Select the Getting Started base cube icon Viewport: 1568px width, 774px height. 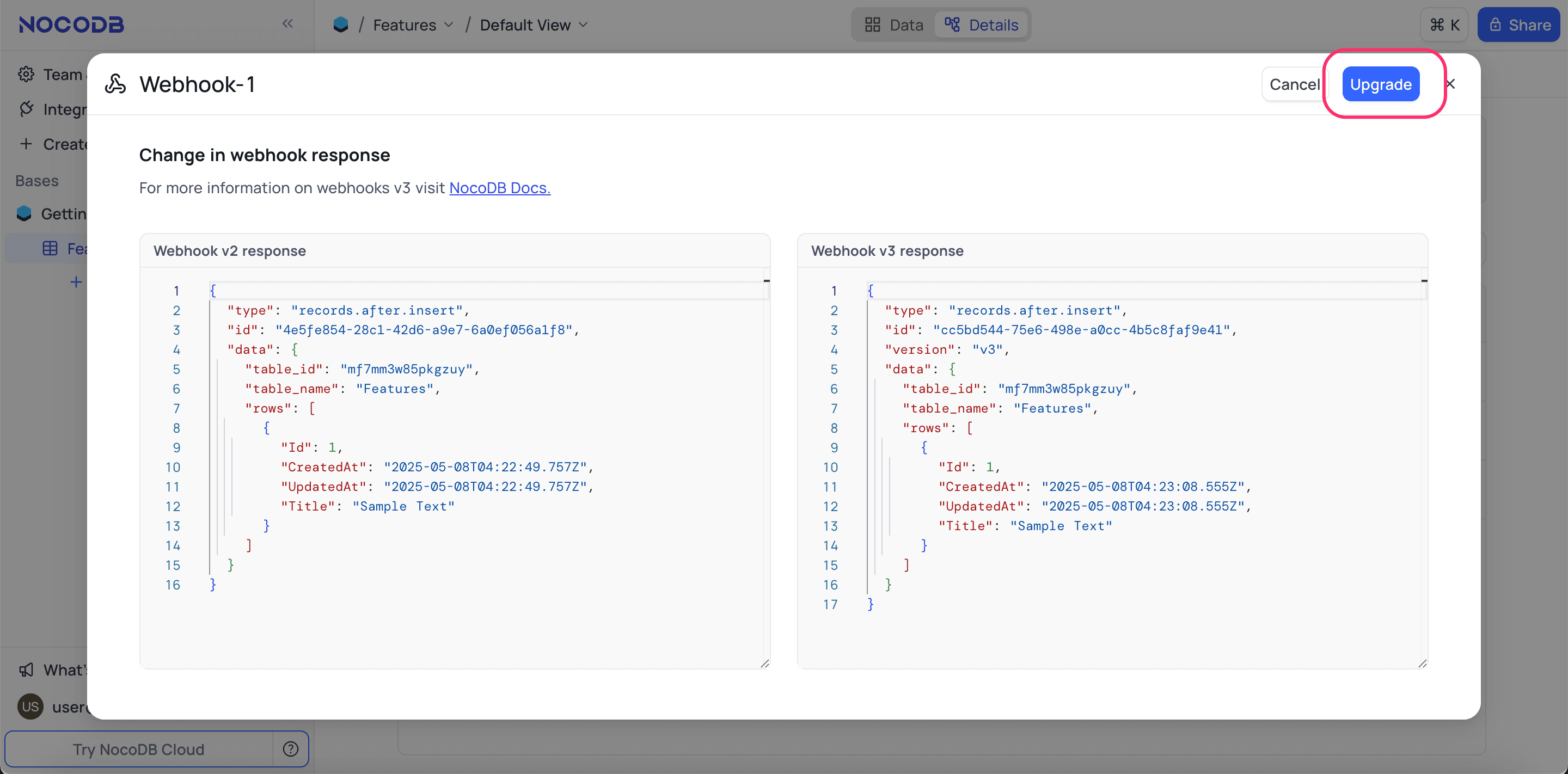pyautogui.click(x=23, y=213)
